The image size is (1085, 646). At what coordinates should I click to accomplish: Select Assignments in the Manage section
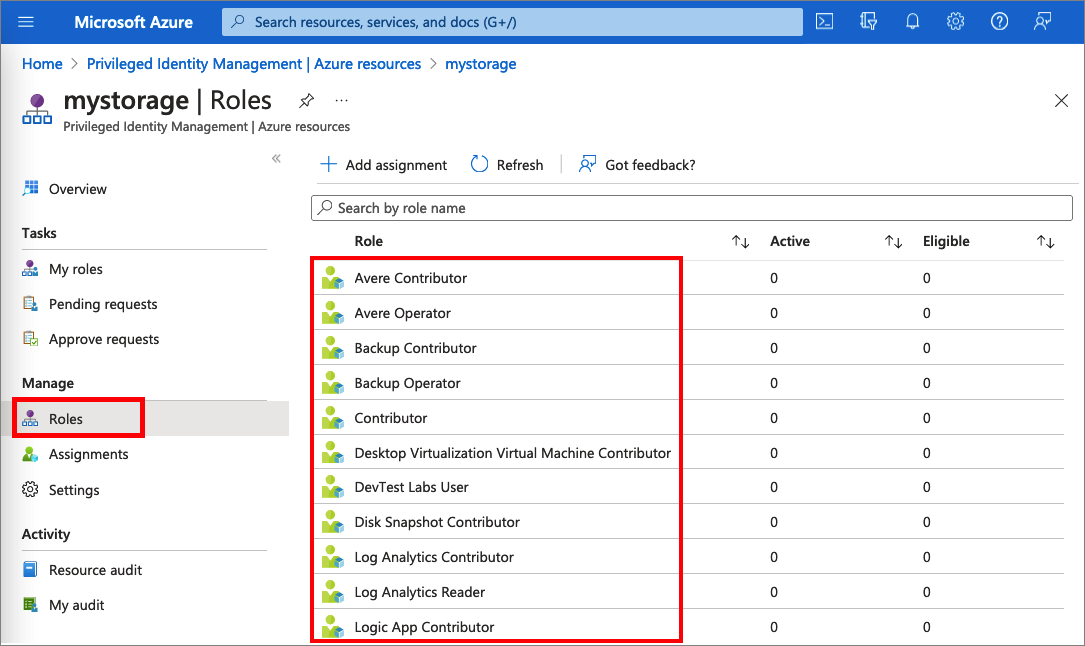[x=88, y=453]
